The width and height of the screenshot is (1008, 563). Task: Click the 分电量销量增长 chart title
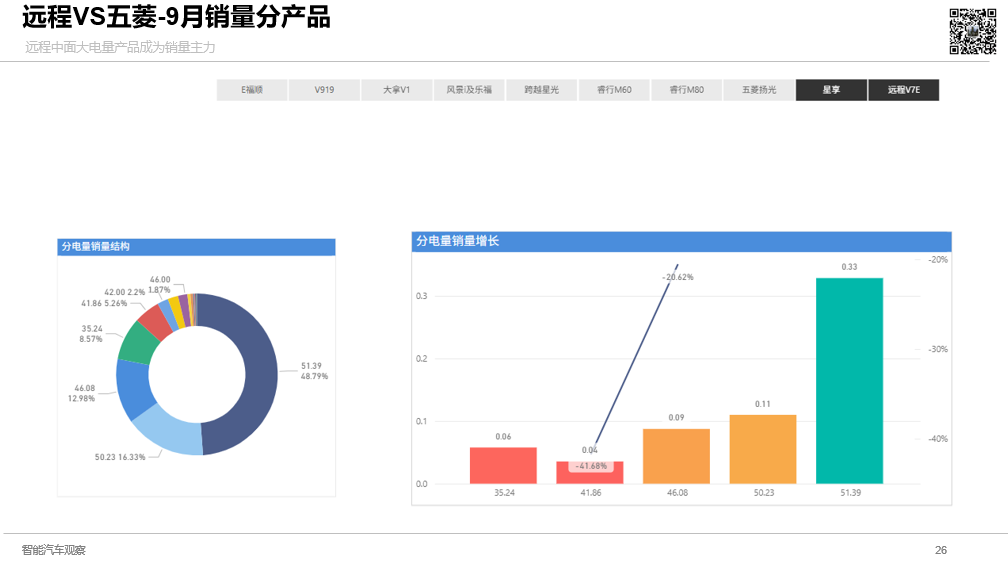point(457,241)
